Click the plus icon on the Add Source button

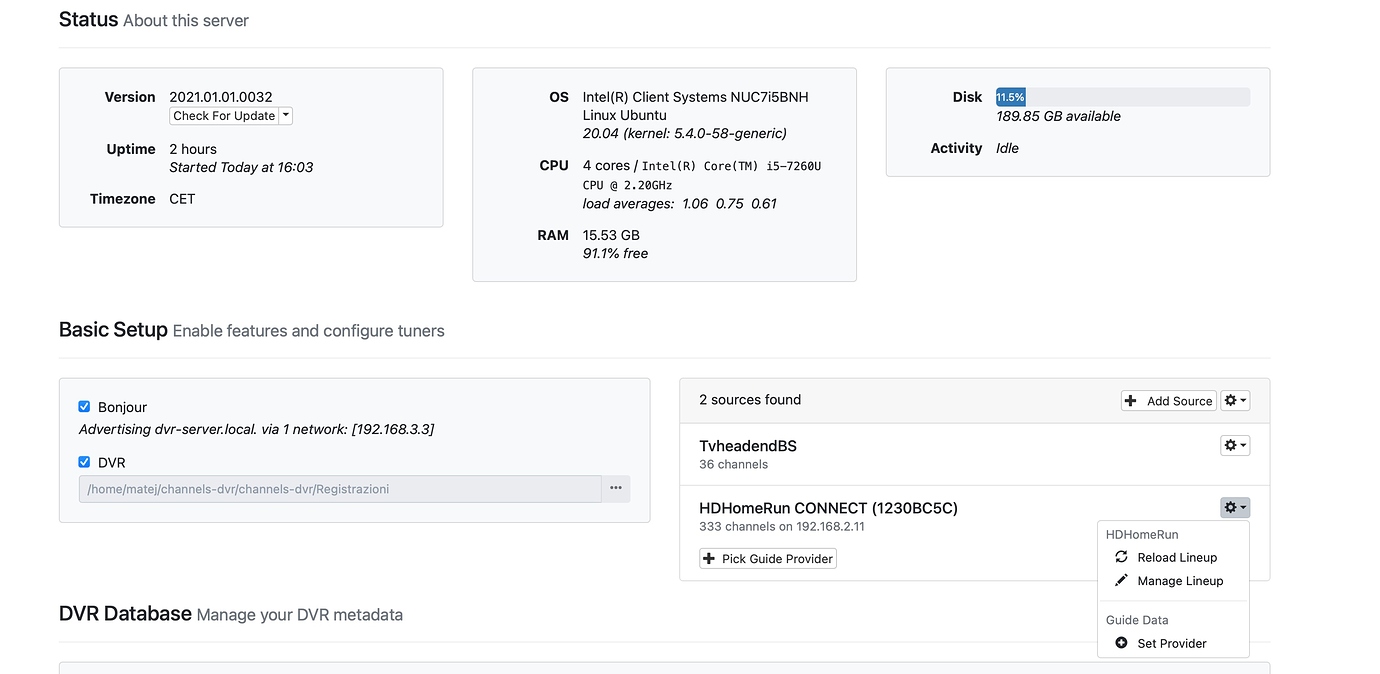1131,400
